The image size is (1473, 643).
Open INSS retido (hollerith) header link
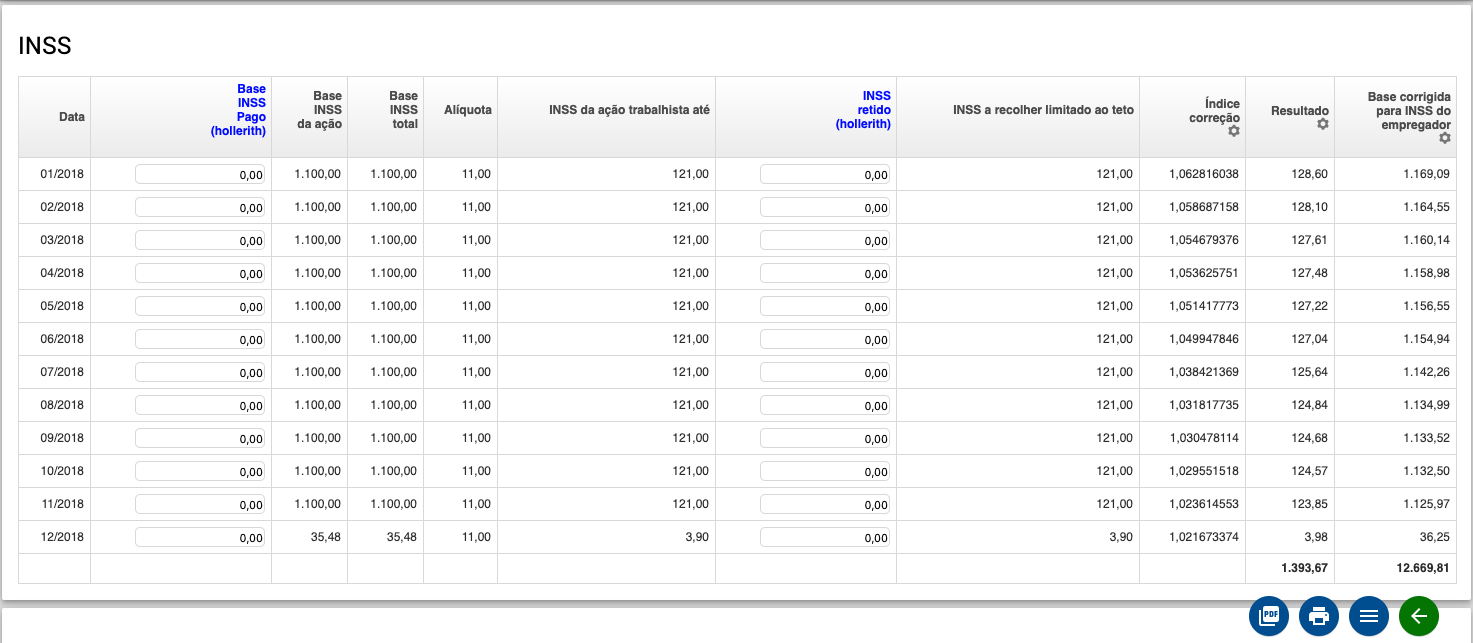coord(863,110)
